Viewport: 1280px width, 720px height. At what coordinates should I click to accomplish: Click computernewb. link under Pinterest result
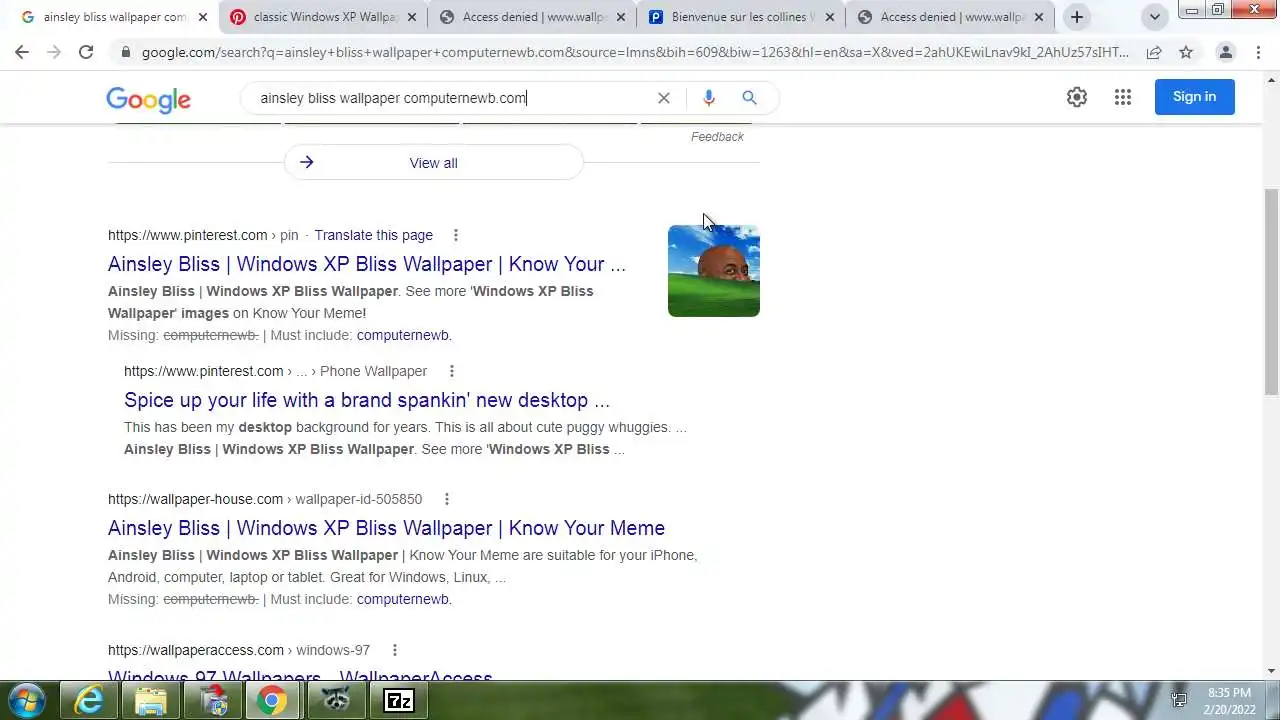[x=404, y=335]
